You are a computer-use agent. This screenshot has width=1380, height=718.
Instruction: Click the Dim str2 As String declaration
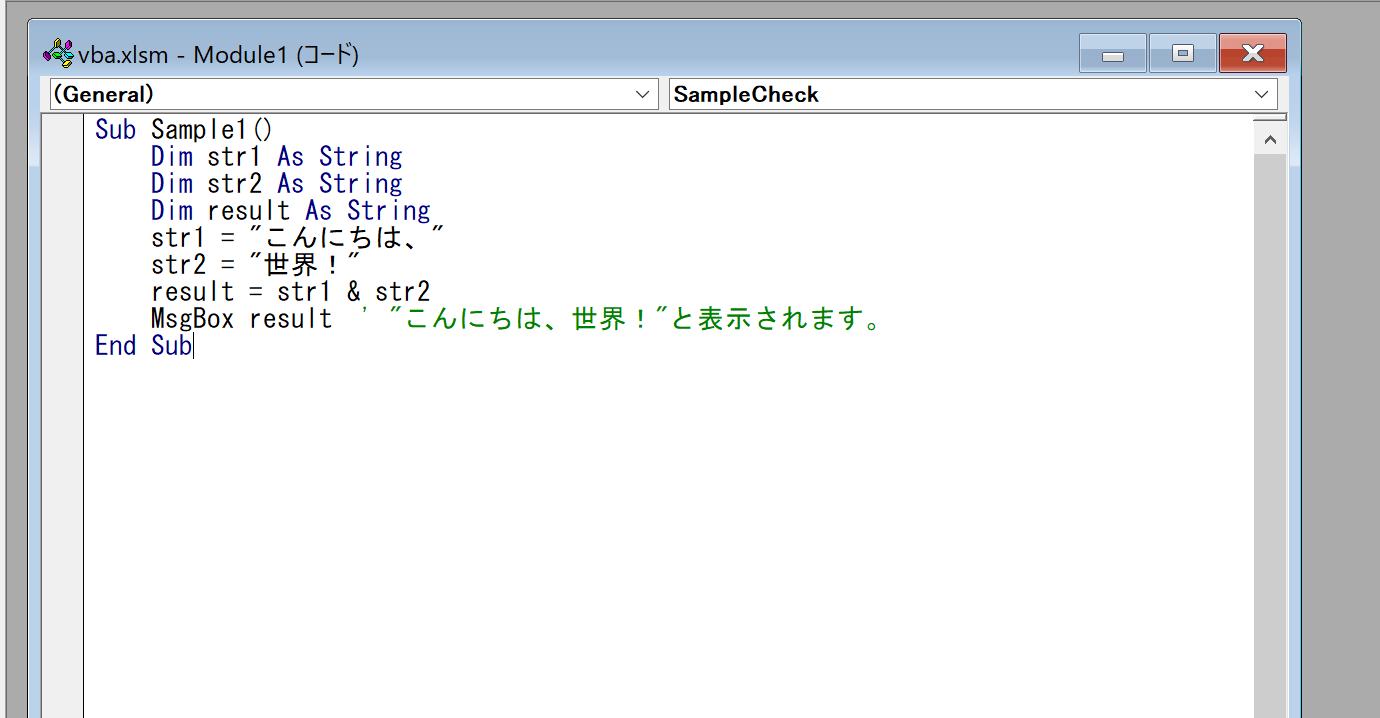275,183
